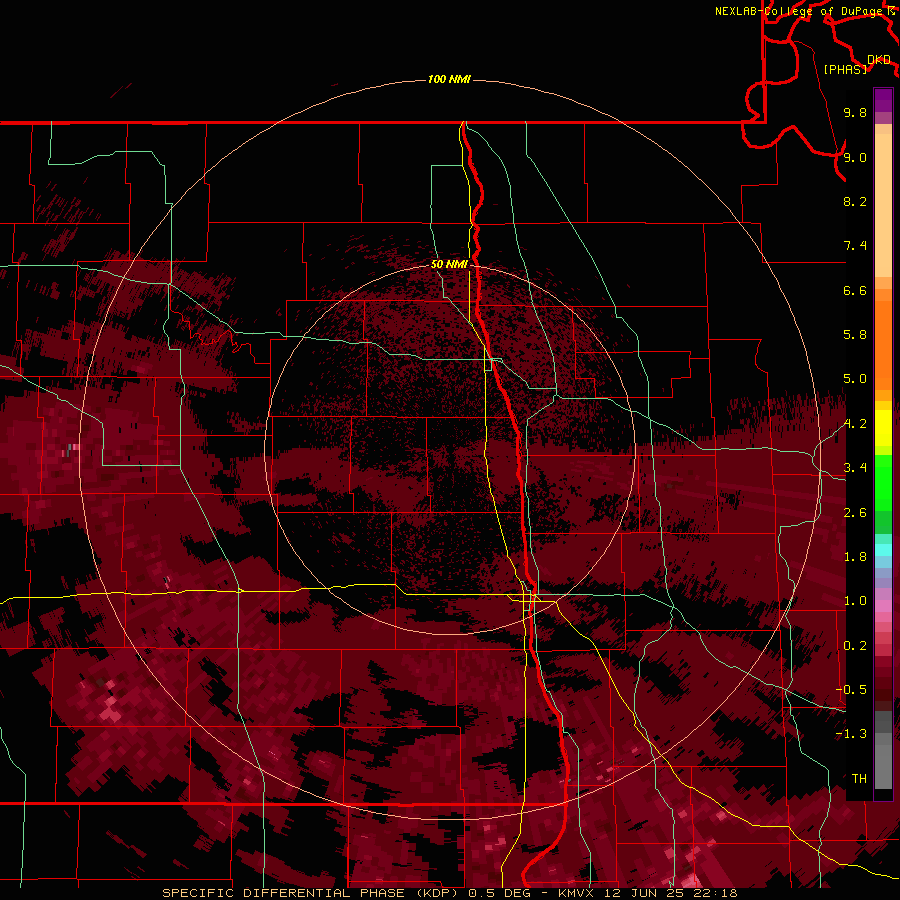Select the 8.2 value on the color scale
Image resolution: width=900 pixels, height=900 pixels.
(855, 201)
